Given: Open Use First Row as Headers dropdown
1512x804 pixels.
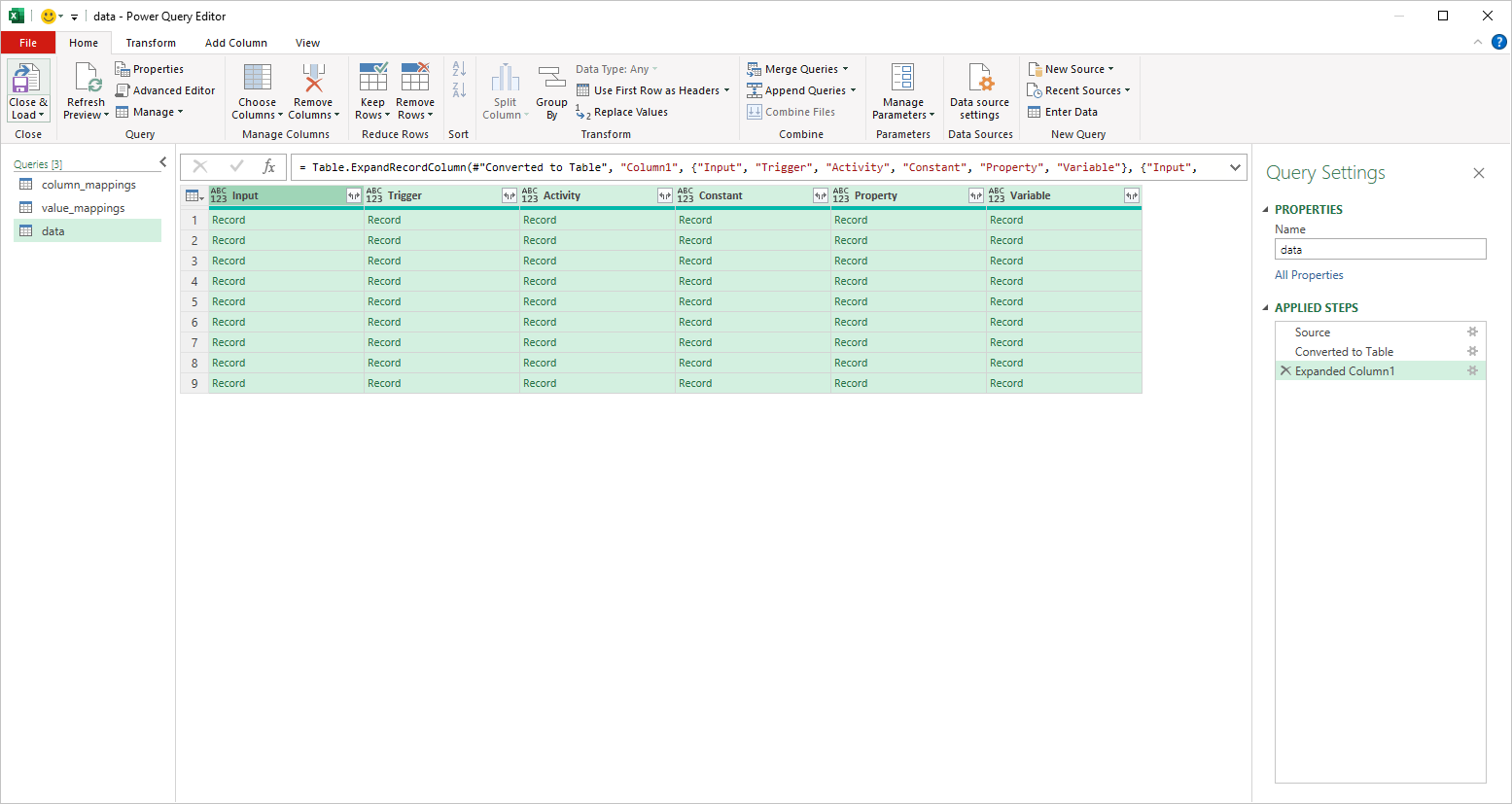Looking at the screenshot, I should point(726,90).
